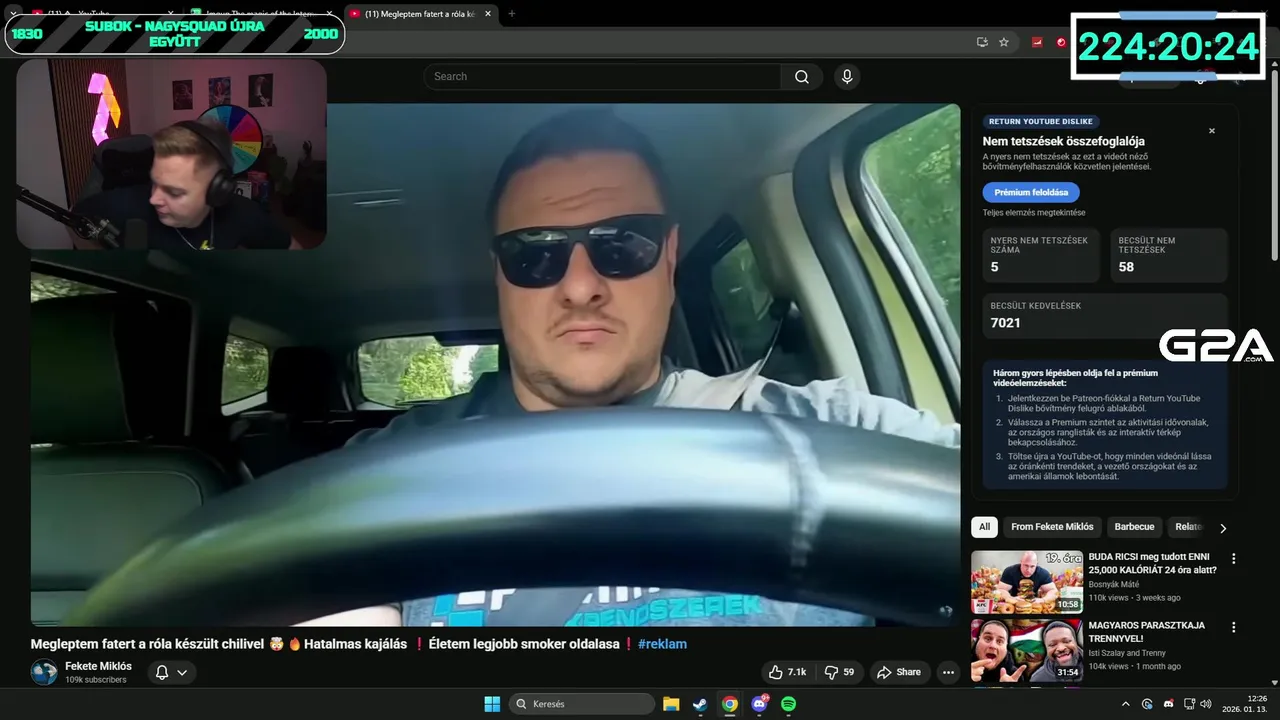Click the notification bell for Fekete Miklós
The height and width of the screenshot is (720, 1280).
(162, 672)
